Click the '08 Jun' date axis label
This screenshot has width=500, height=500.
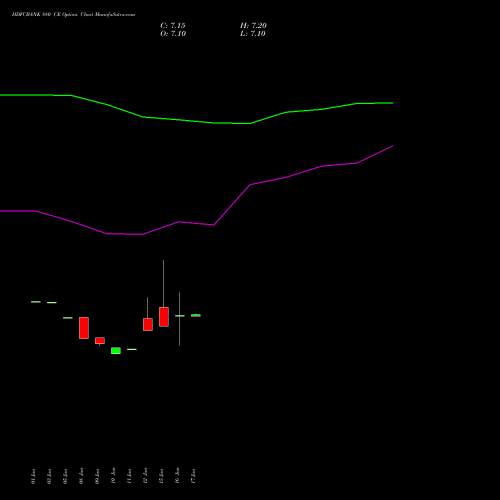tap(81, 476)
